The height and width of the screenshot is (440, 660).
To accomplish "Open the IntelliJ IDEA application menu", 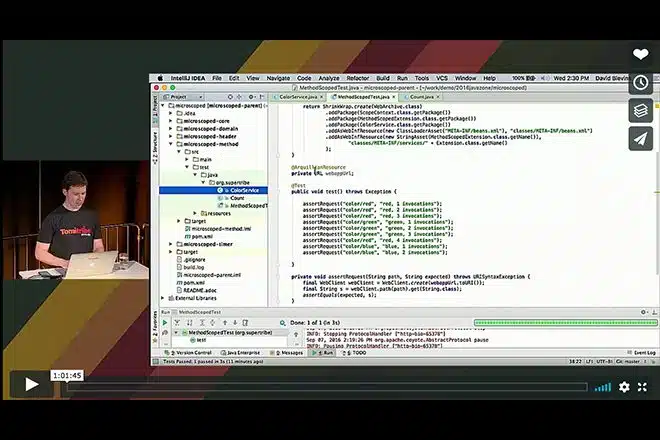I will 188,78.
